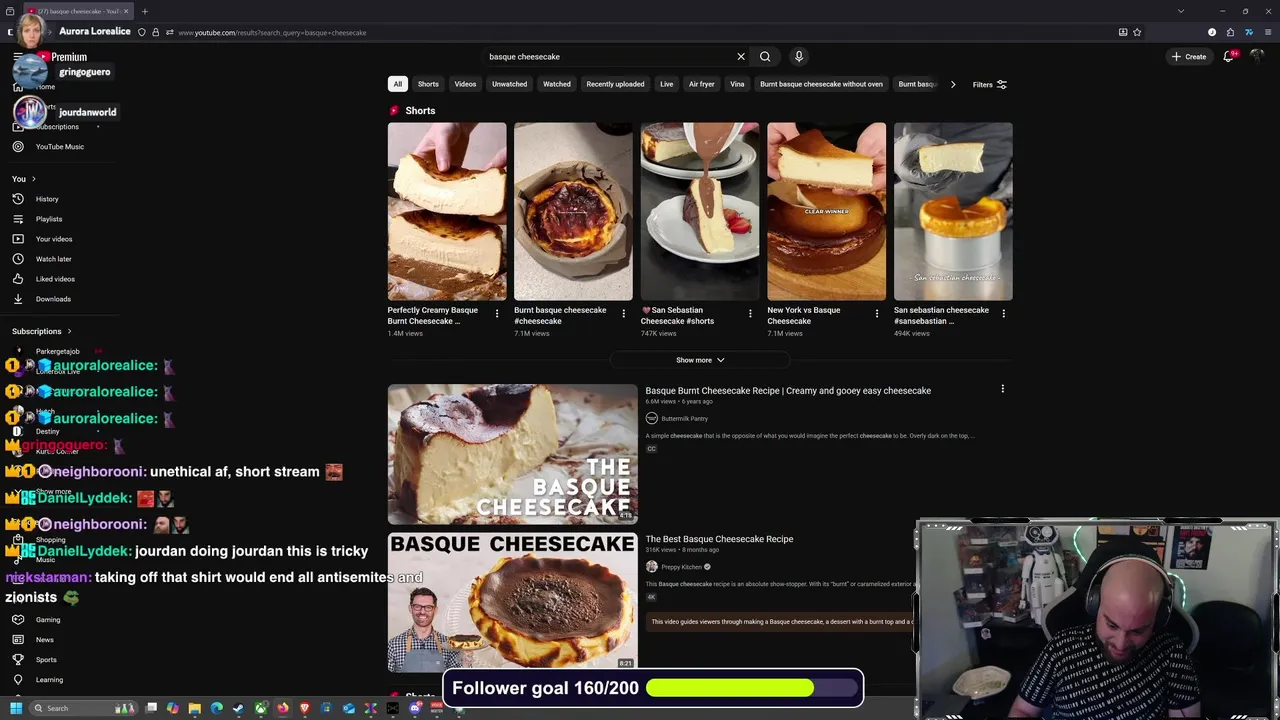Activate voice search microphone

pos(798,57)
